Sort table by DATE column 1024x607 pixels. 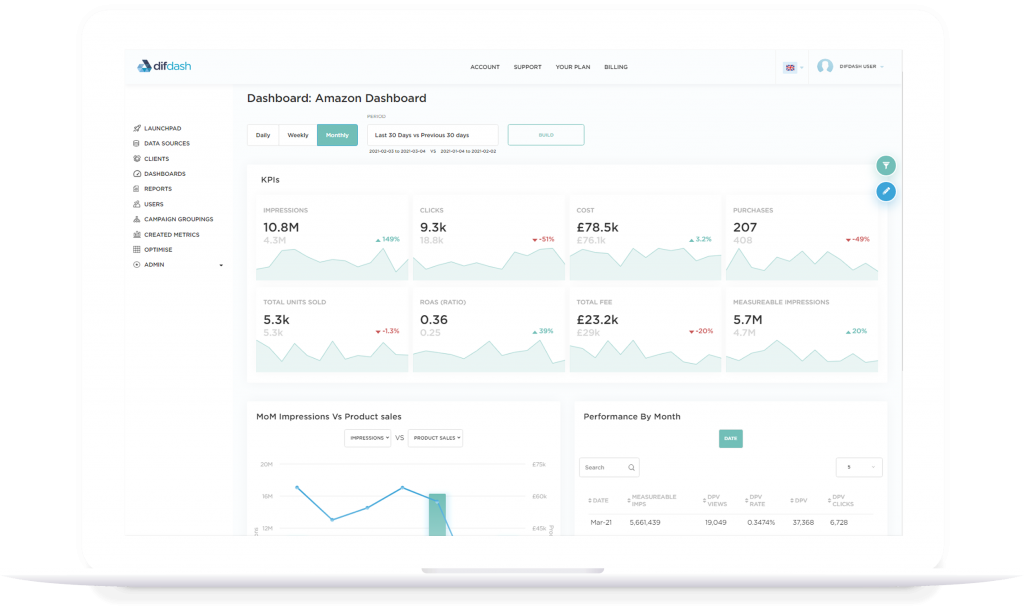pos(598,500)
